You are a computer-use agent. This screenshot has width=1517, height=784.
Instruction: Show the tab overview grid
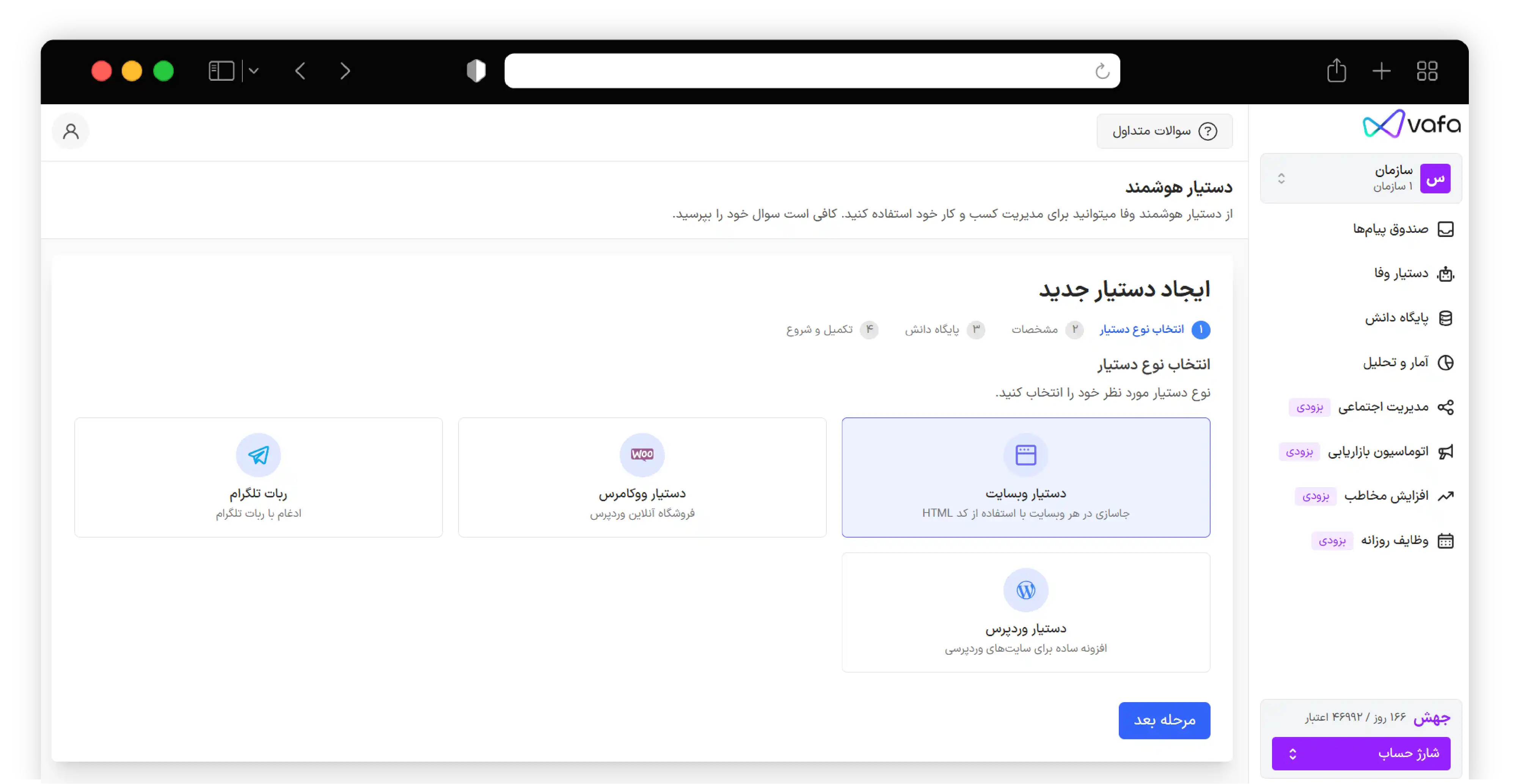point(1427,71)
